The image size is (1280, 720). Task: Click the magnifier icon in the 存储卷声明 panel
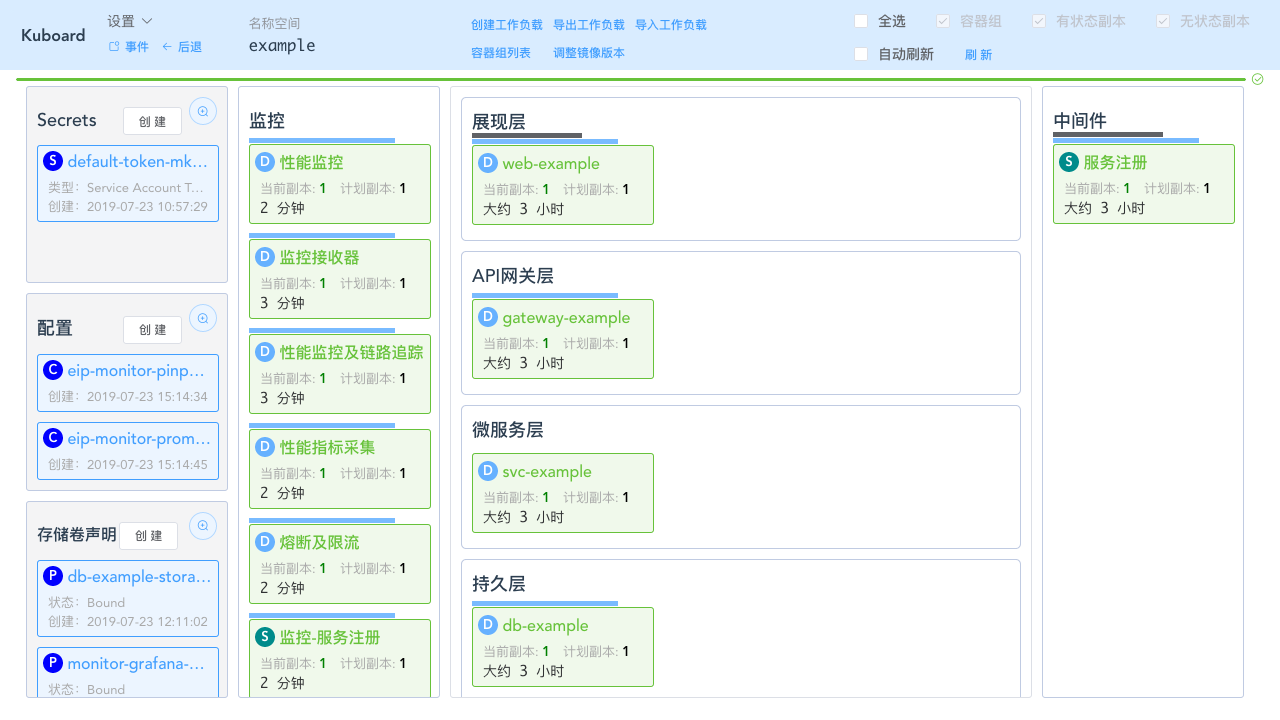coord(203,526)
